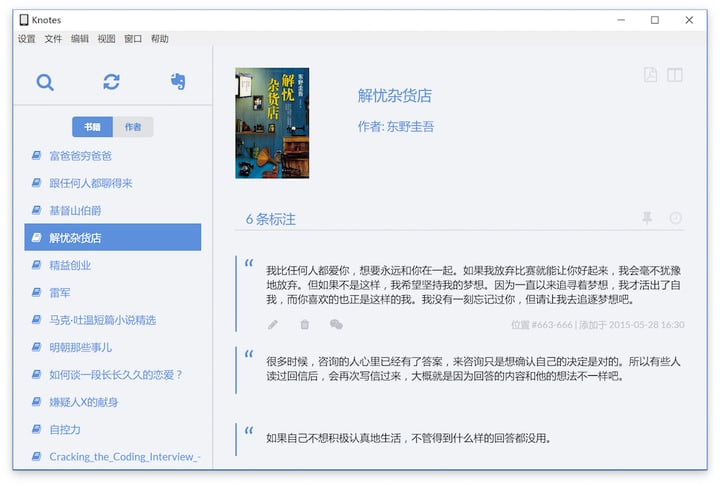Select book Cracking_the_Coding_Interview
This screenshot has height=486, width=720.
point(112,457)
